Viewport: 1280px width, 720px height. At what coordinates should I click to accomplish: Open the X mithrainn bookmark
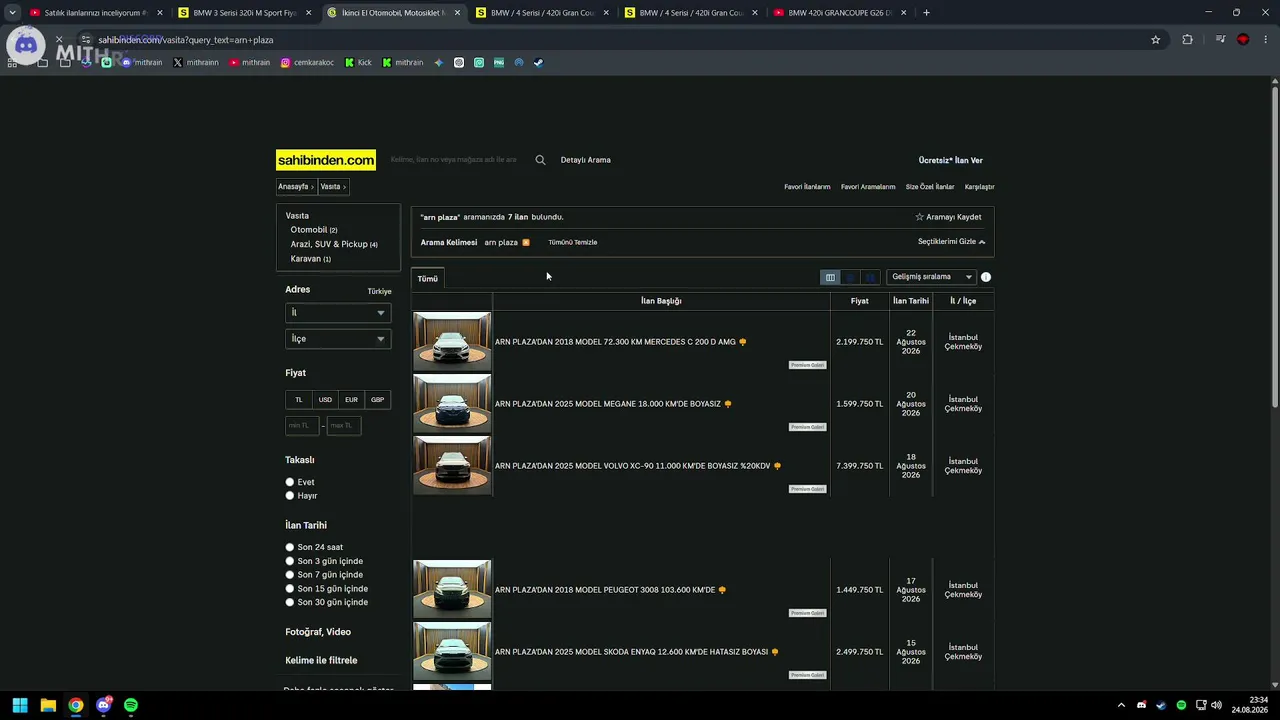(x=195, y=62)
